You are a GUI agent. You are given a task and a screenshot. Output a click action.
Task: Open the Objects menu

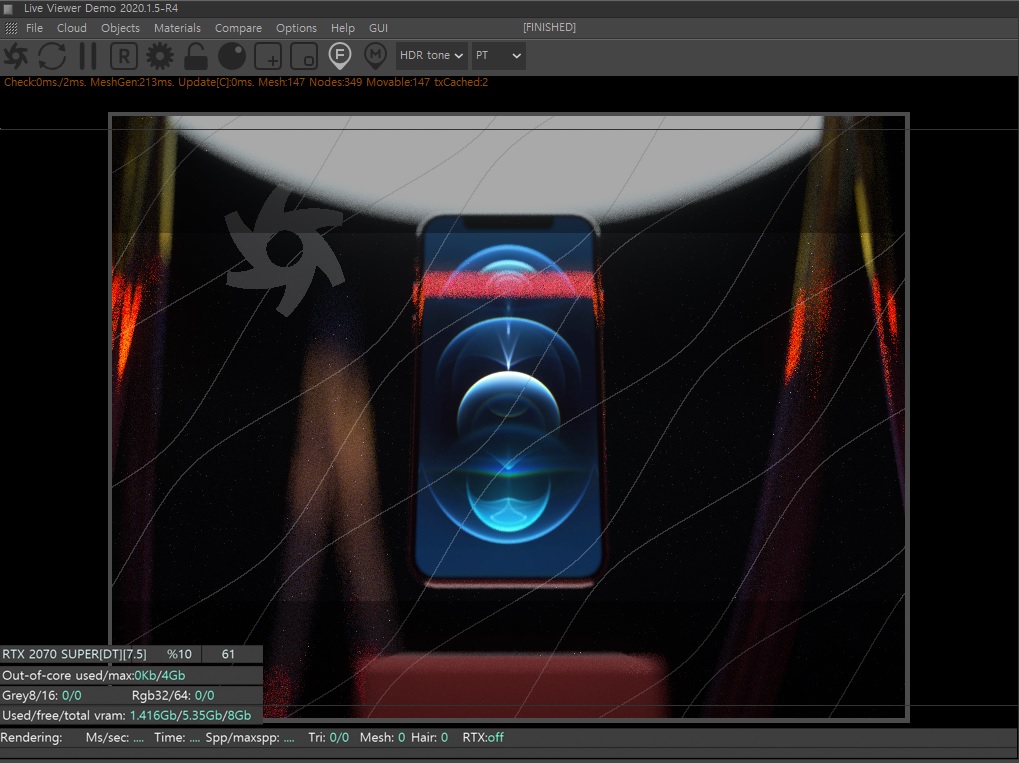pyautogui.click(x=120, y=28)
